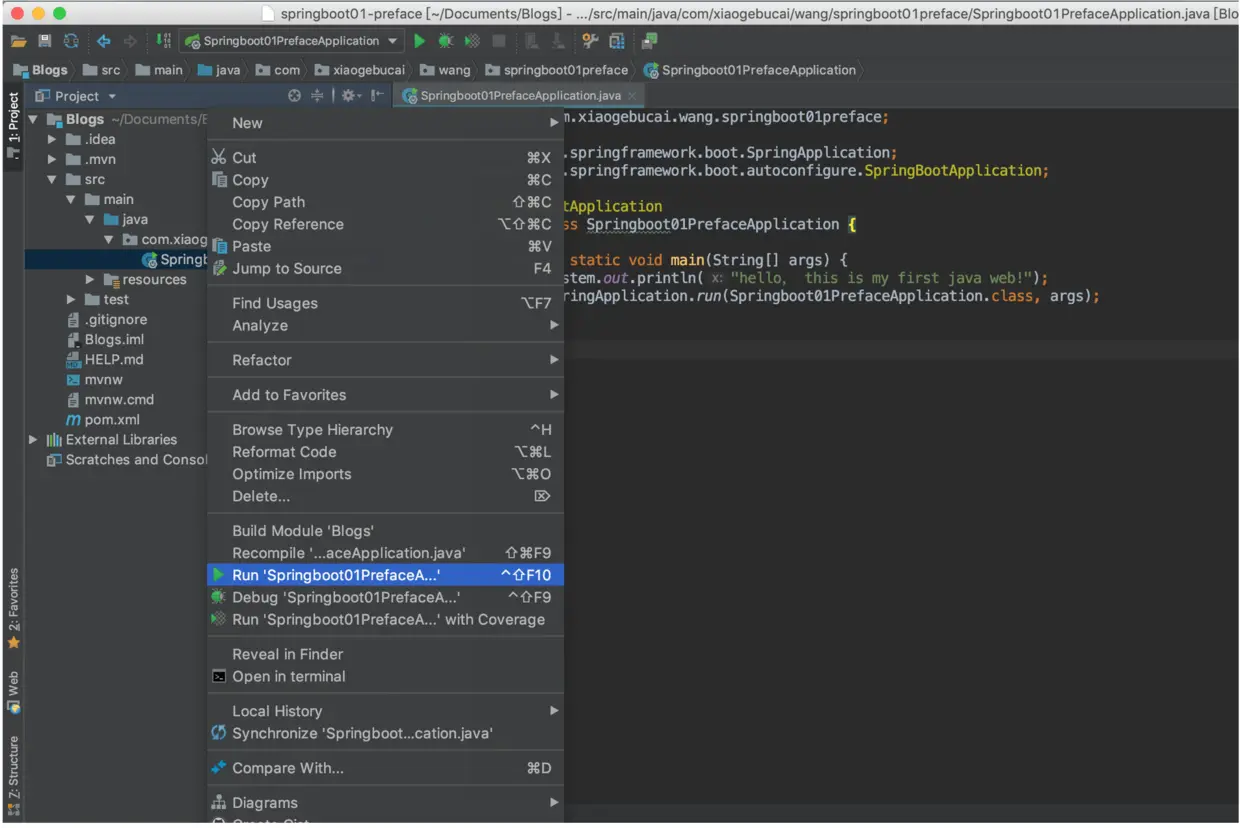This screenshot has width=1240, height=828.
Task: Choose Open in terminal from the menu
Action: [x=385, y=676]
